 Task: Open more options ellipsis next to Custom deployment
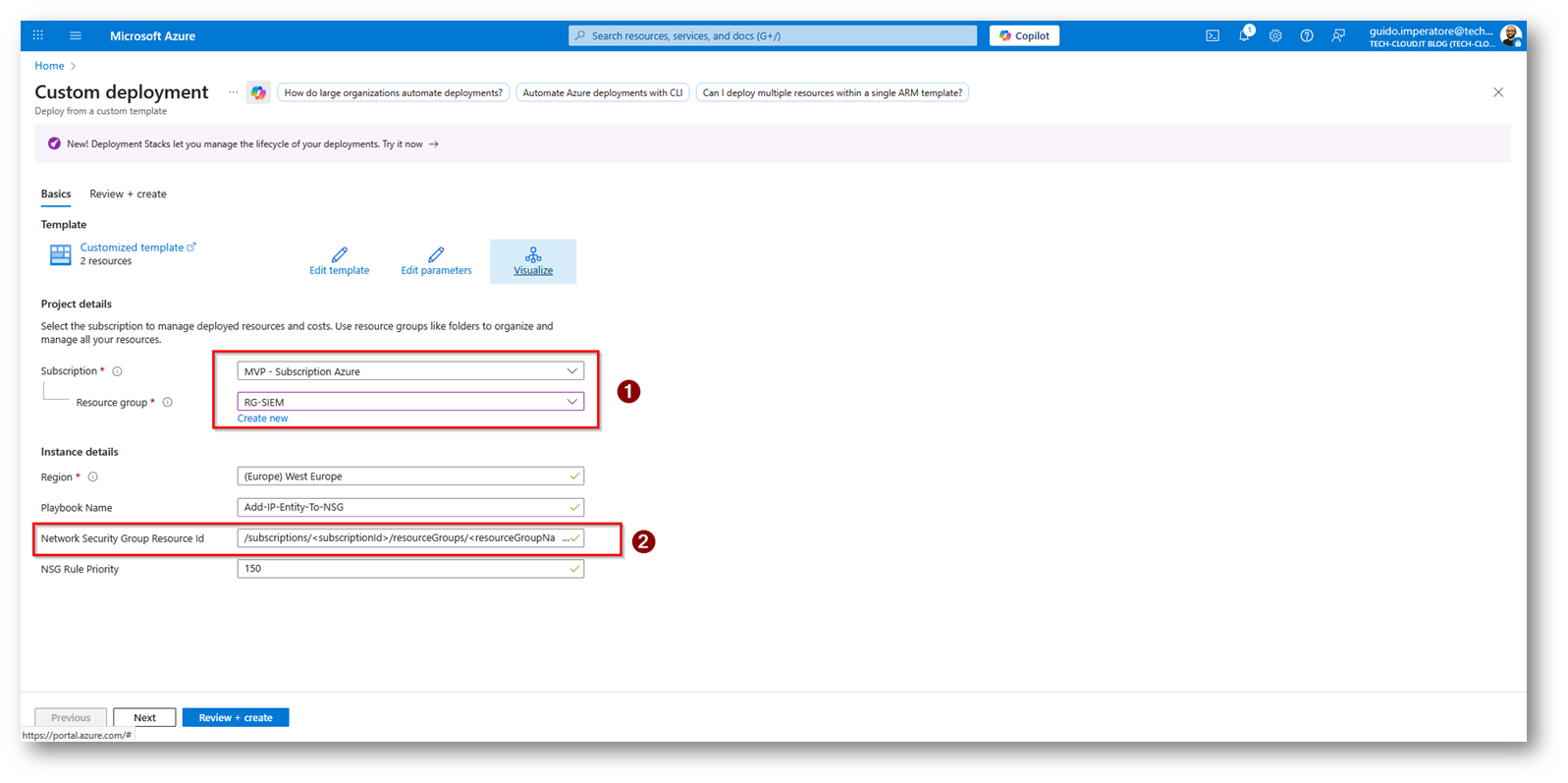click(233, 92)
